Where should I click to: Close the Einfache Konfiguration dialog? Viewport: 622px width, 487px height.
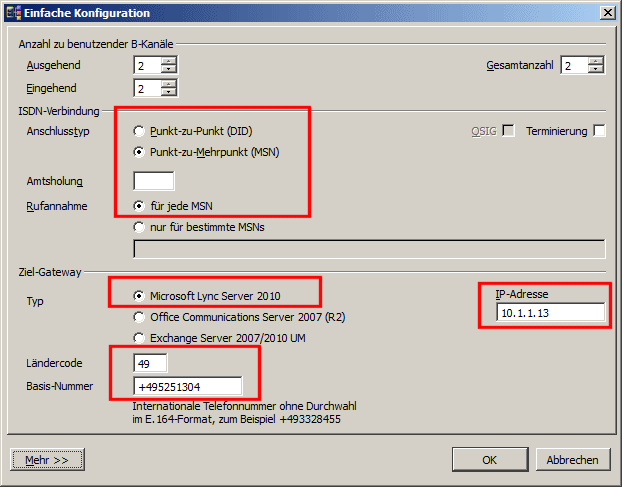(607, 13)
